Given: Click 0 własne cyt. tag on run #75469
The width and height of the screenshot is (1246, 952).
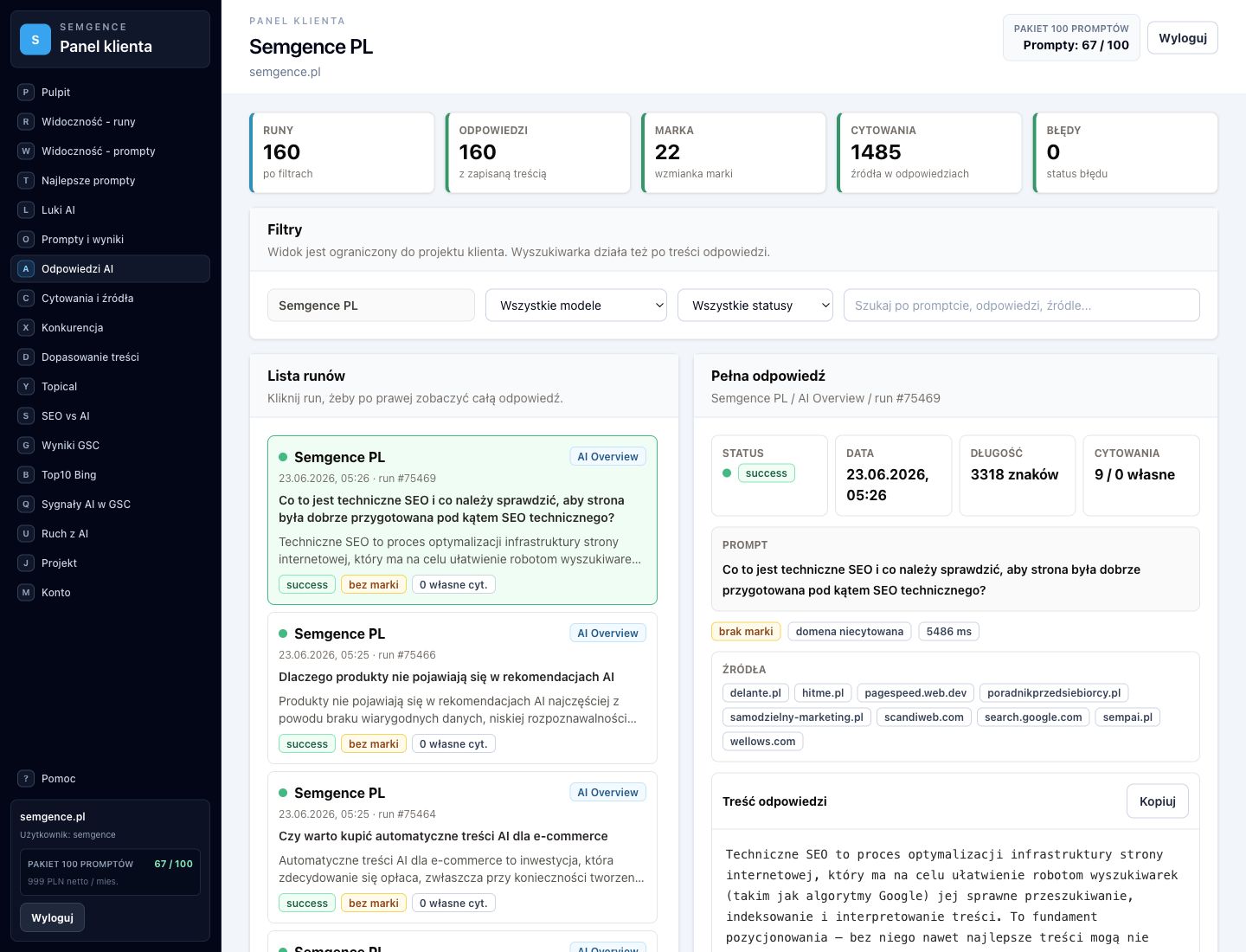Looking at the screenshot, I should [453, 585].
